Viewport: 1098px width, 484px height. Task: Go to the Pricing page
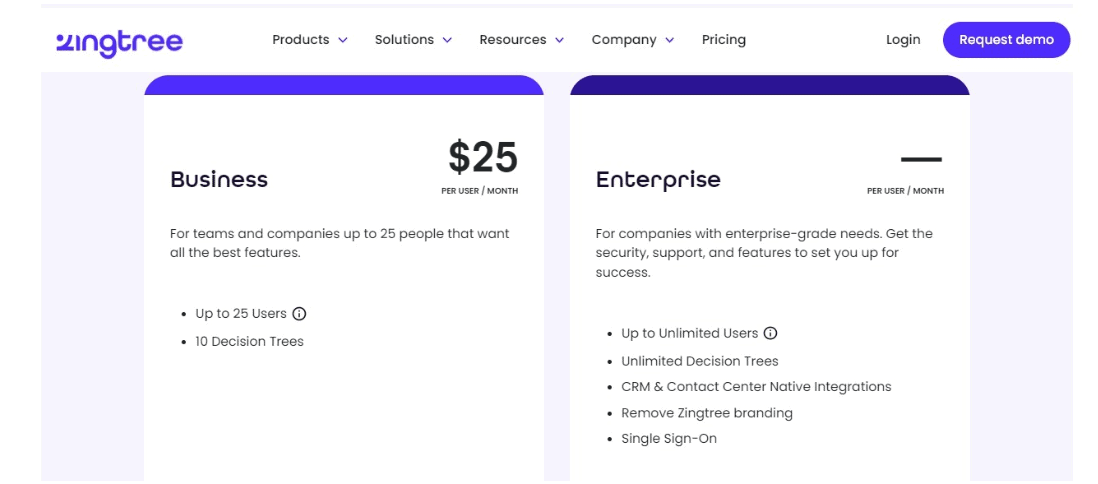click(x=723, y=40)
